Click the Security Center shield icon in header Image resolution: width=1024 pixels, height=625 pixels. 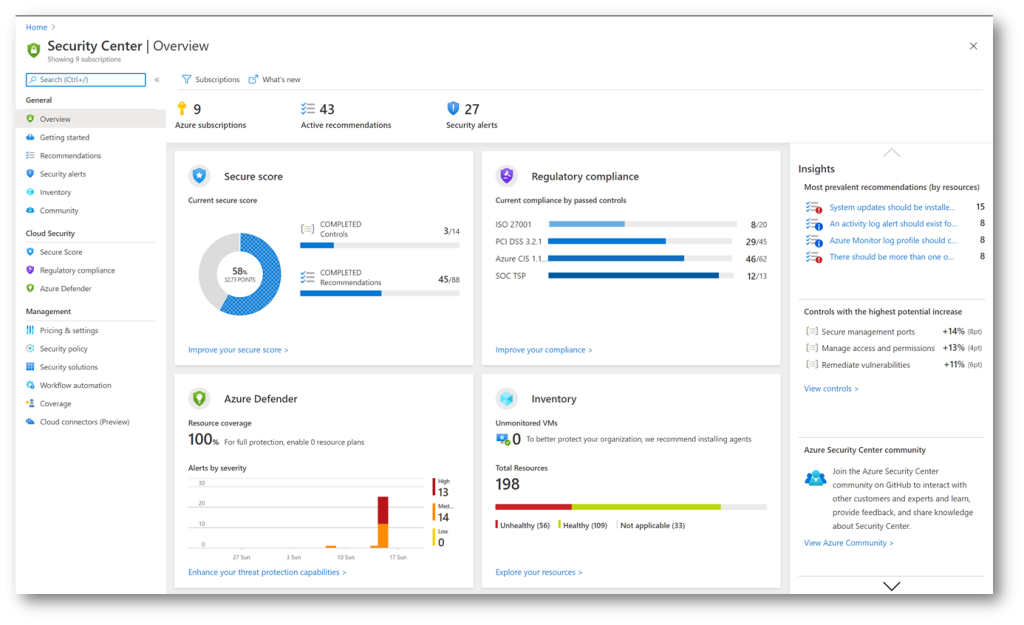click(33, 50)
